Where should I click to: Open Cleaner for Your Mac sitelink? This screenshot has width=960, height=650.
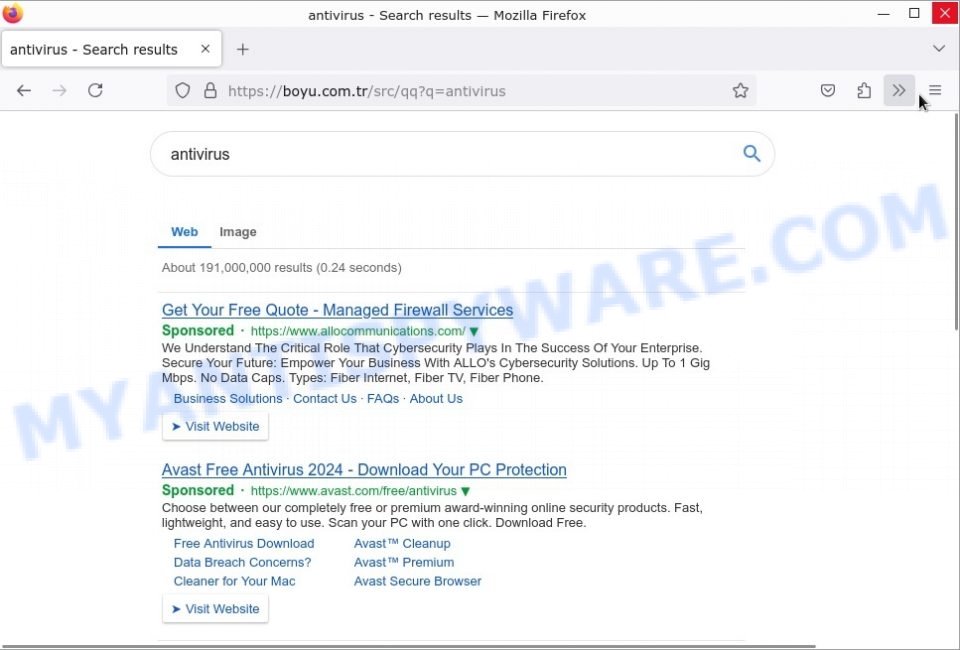(234, 581)
